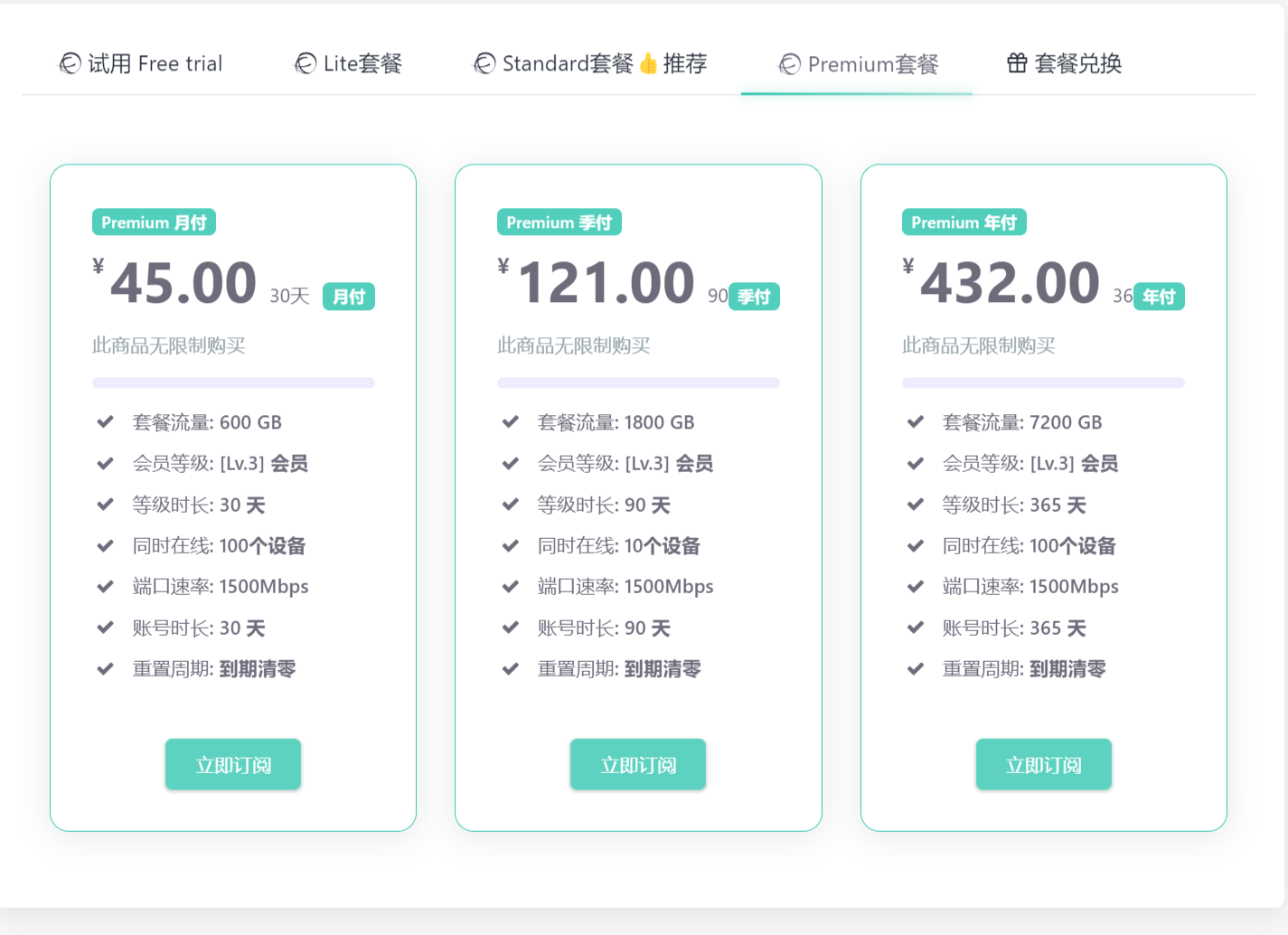Click the 季付 tag beside the 121.00 price

click(x=754, y=297)
